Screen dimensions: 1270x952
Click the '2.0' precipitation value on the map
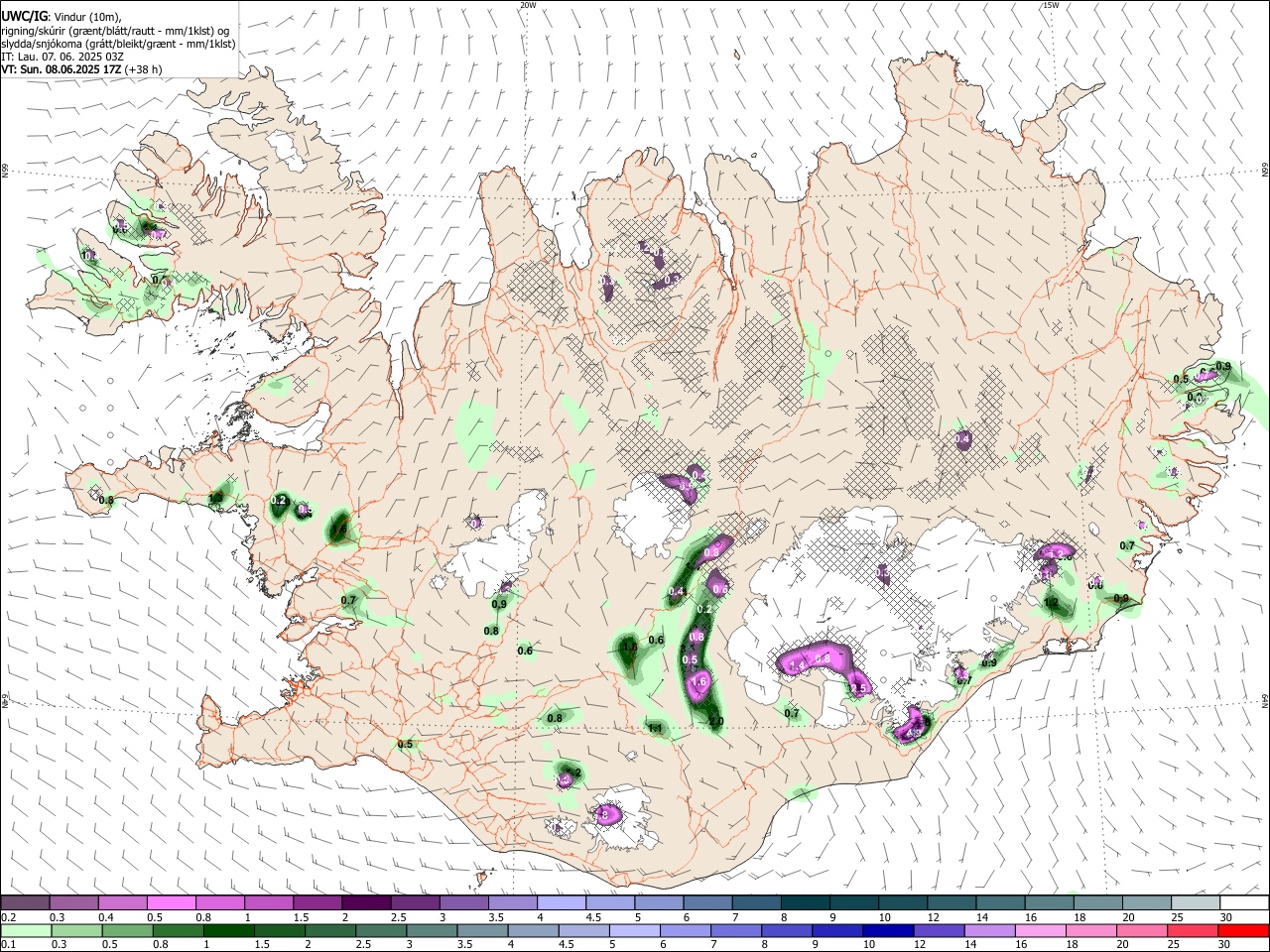coord(717,721)
